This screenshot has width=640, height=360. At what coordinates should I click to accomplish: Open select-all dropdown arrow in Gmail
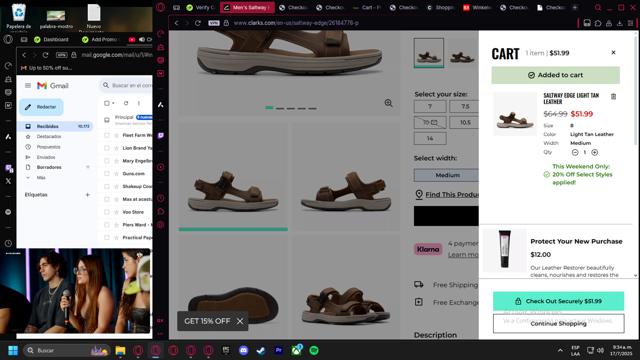tap(113, 103)
